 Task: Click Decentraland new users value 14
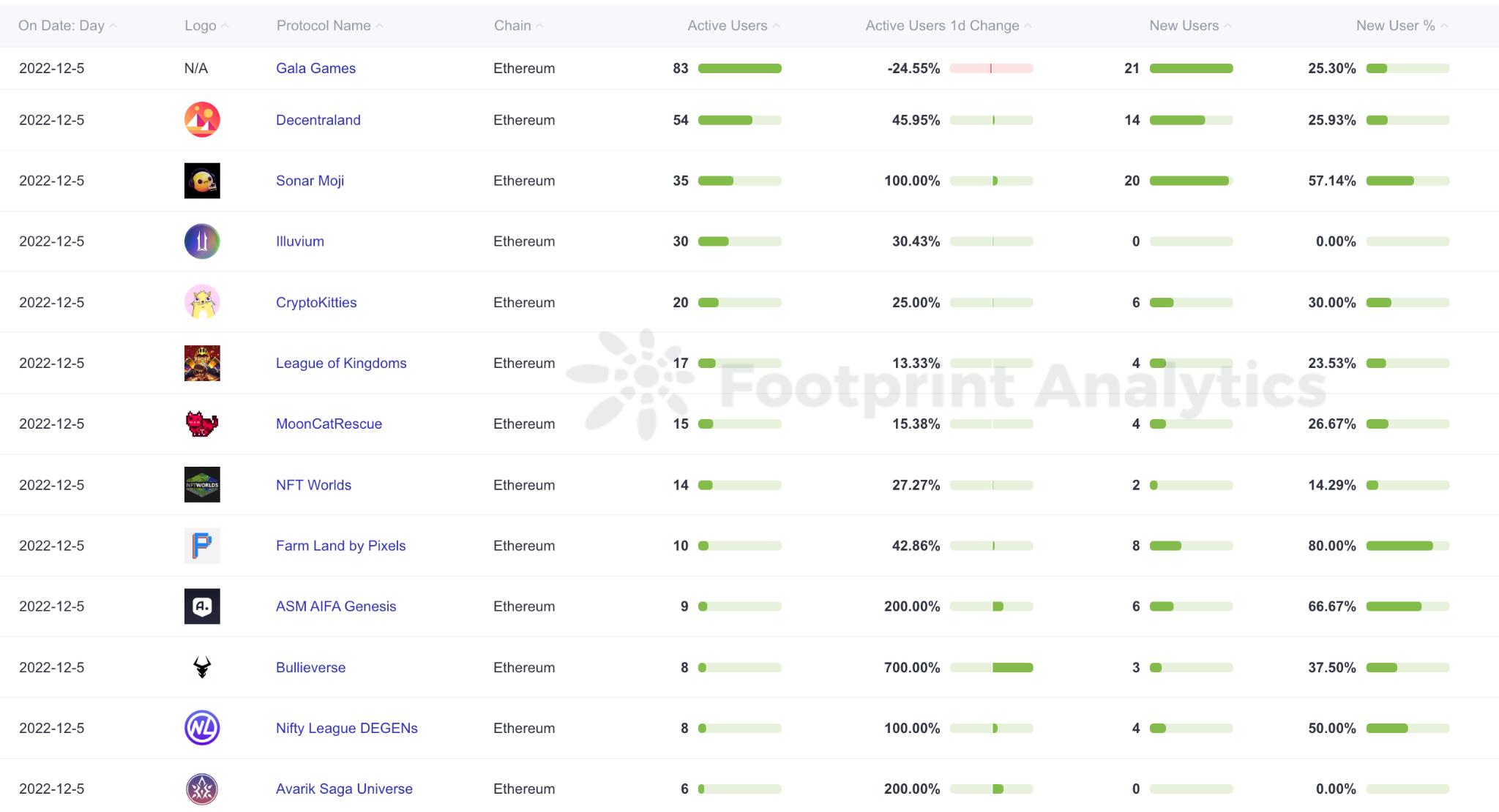tap(1132, 120)
